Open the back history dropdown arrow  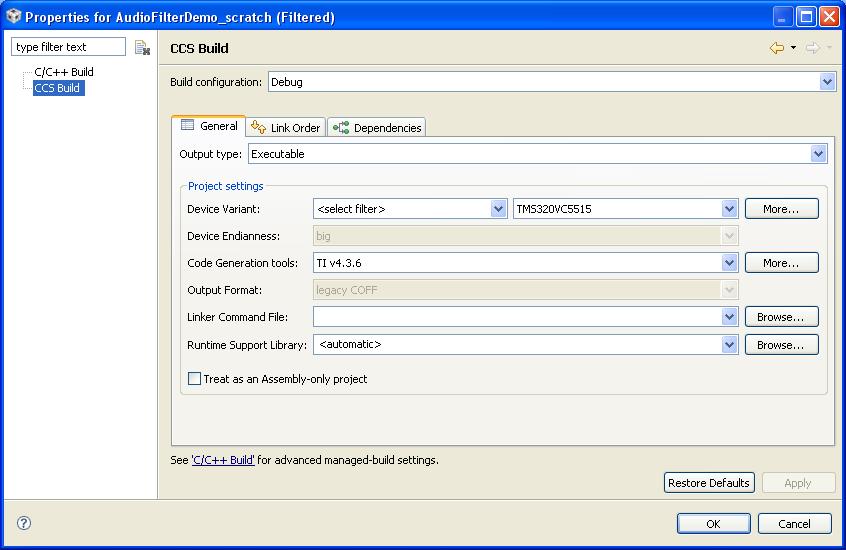(793, 48)
